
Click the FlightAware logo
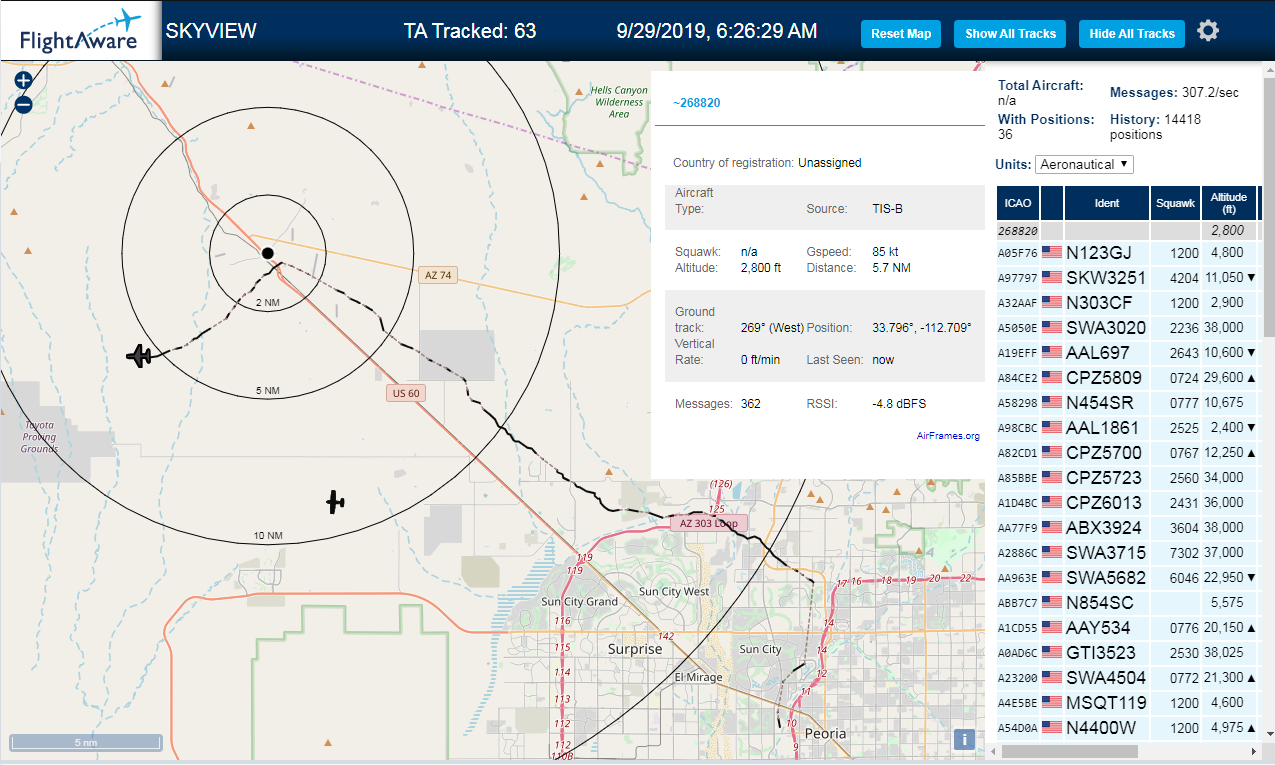(x=80, y=31)
